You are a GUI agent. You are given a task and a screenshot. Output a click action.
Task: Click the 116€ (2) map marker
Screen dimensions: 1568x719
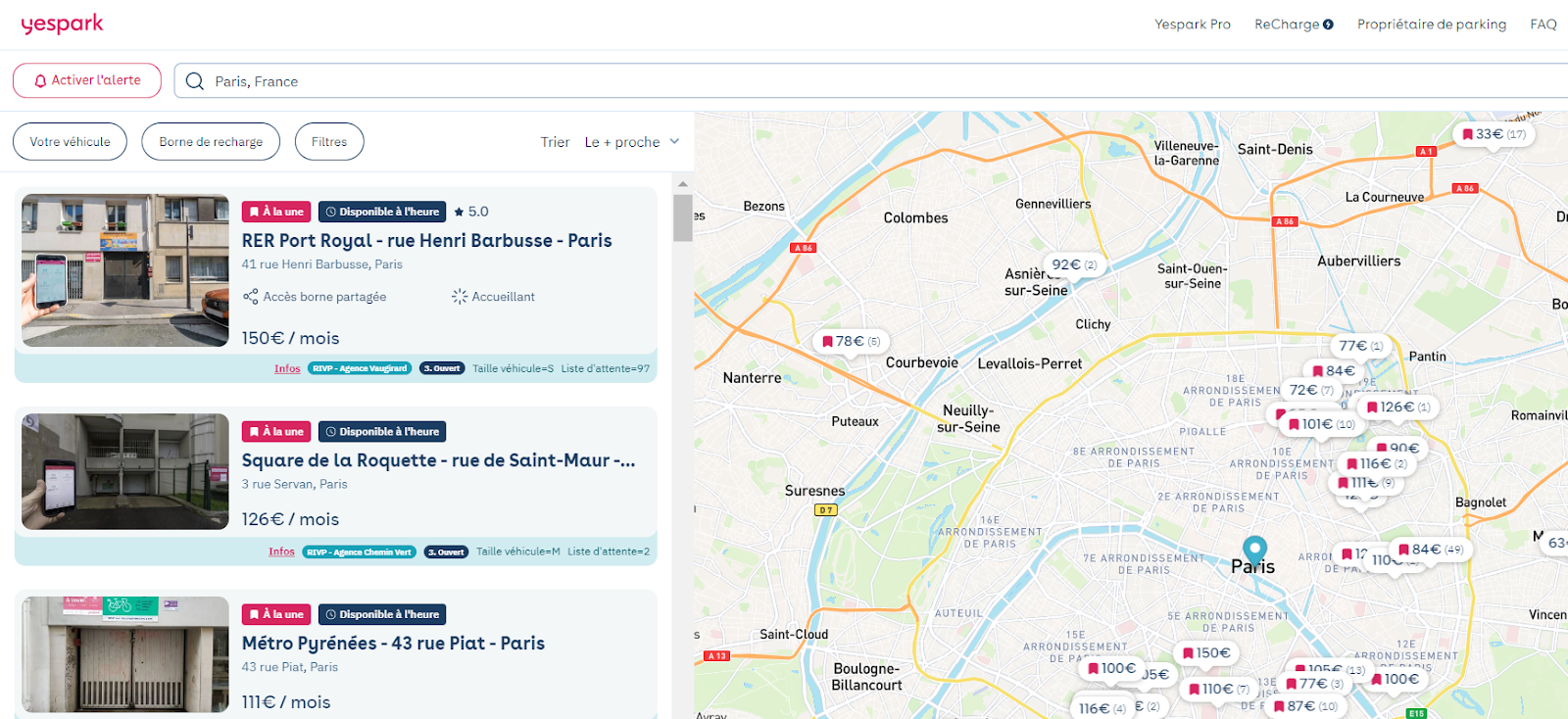(1377, 463)
